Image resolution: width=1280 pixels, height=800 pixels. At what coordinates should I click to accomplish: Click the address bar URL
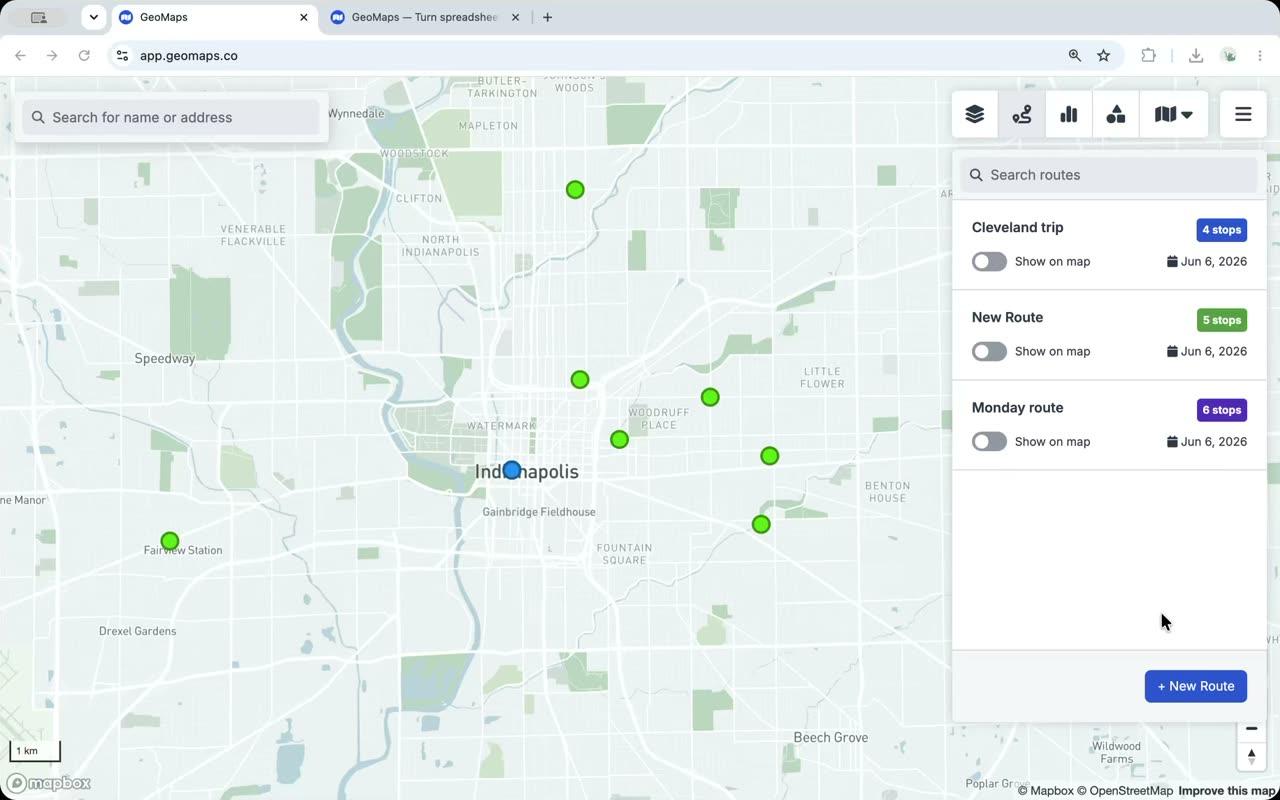tap(189, 56)
